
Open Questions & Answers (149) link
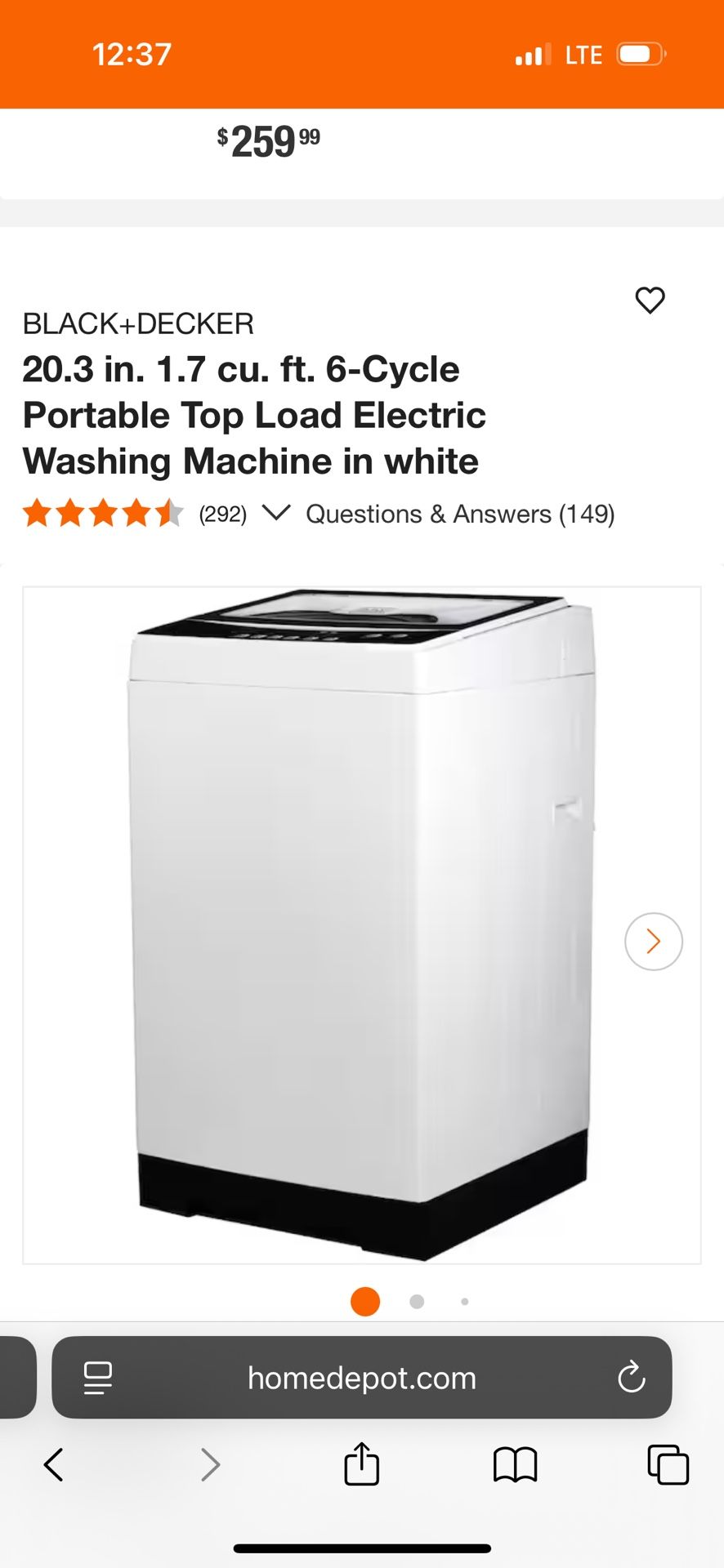pyautogui.click(x=460, y=514)
